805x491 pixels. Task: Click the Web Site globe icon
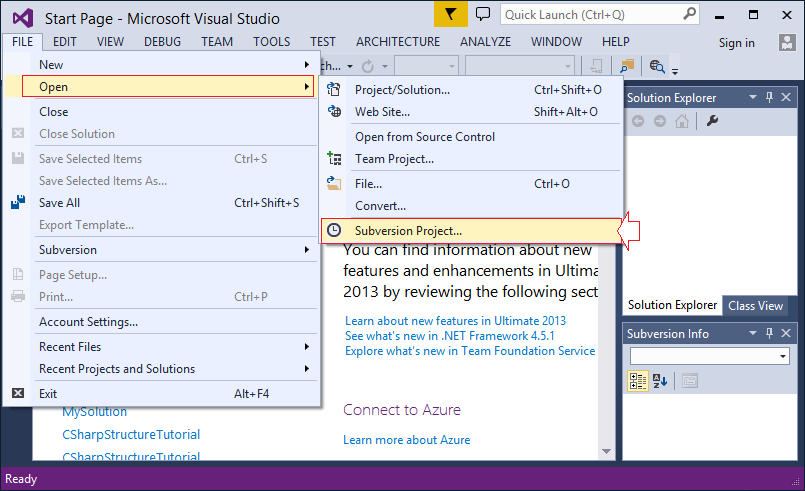334,111
